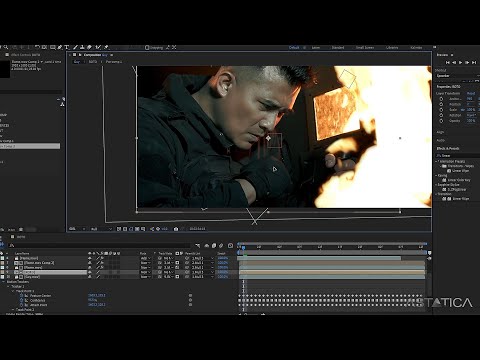Screen dimensions: 480x360
Task: Hide the [flame.mov Comp 2] layer
Action: tap(90, 263)
